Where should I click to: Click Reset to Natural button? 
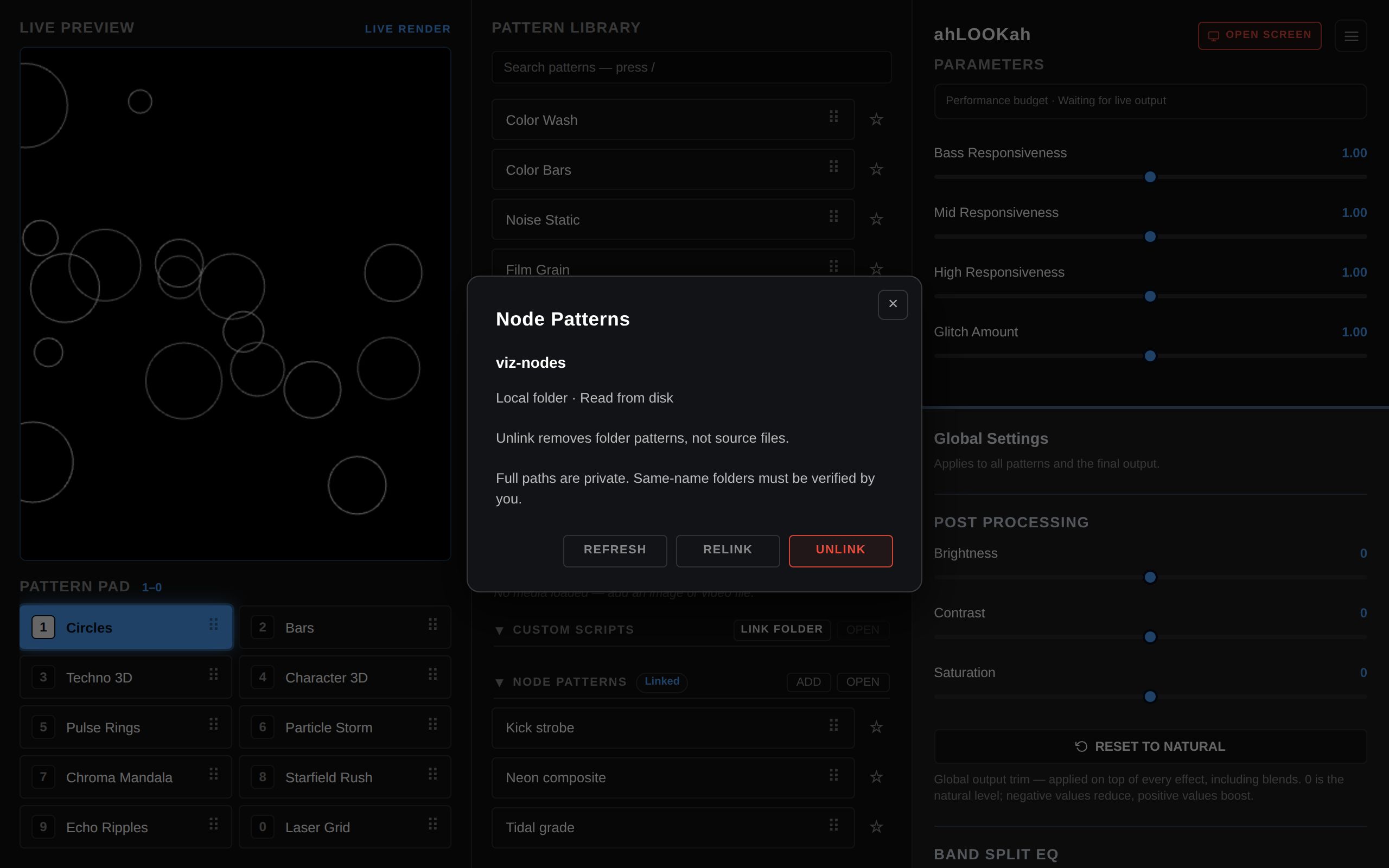pos(1150,746)
